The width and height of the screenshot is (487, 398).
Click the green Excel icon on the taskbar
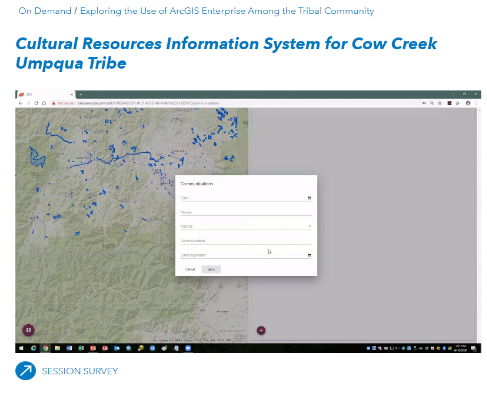pyautogui.click(x=81, y=348)
